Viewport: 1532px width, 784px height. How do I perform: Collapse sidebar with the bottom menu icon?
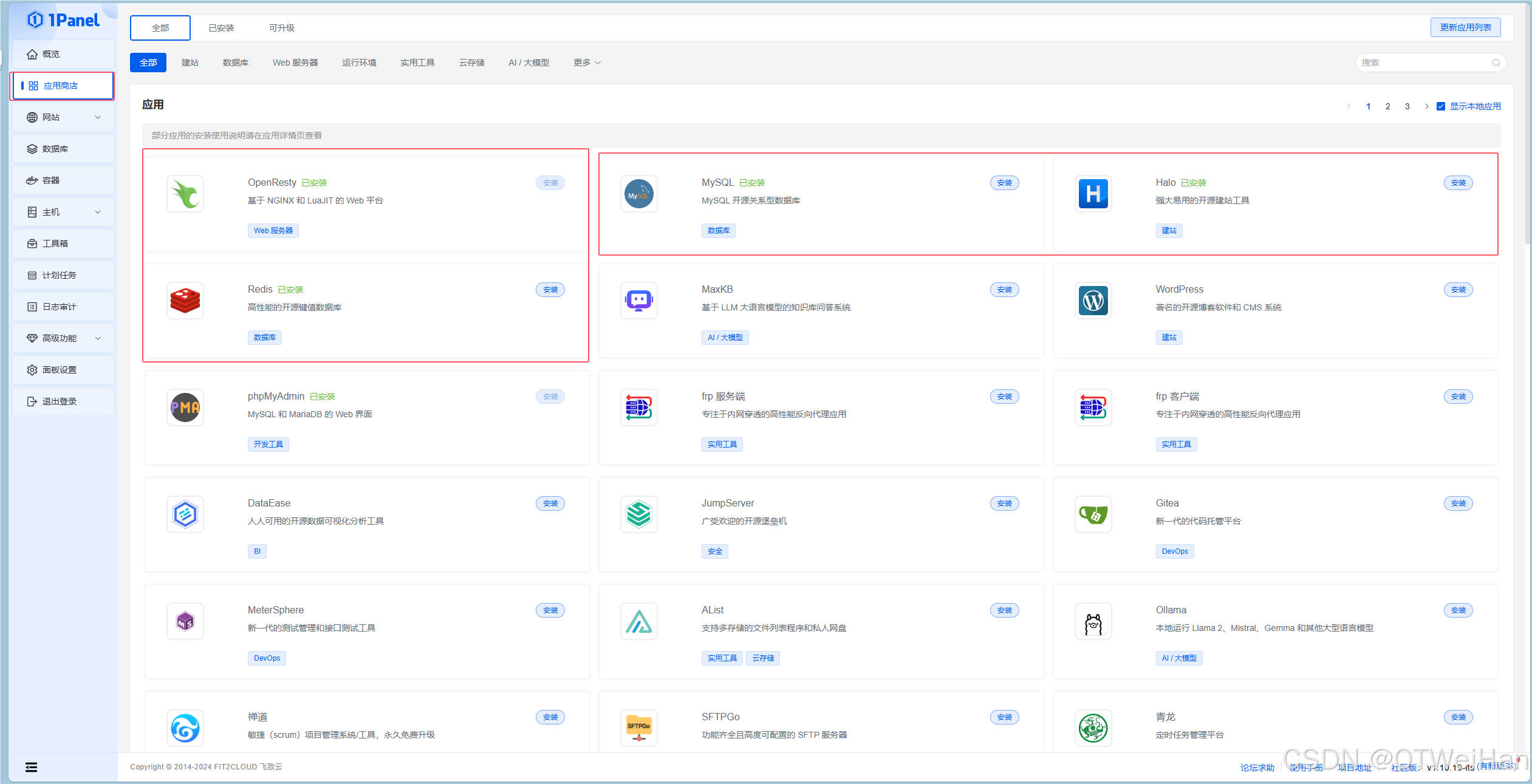pos(32,768)
